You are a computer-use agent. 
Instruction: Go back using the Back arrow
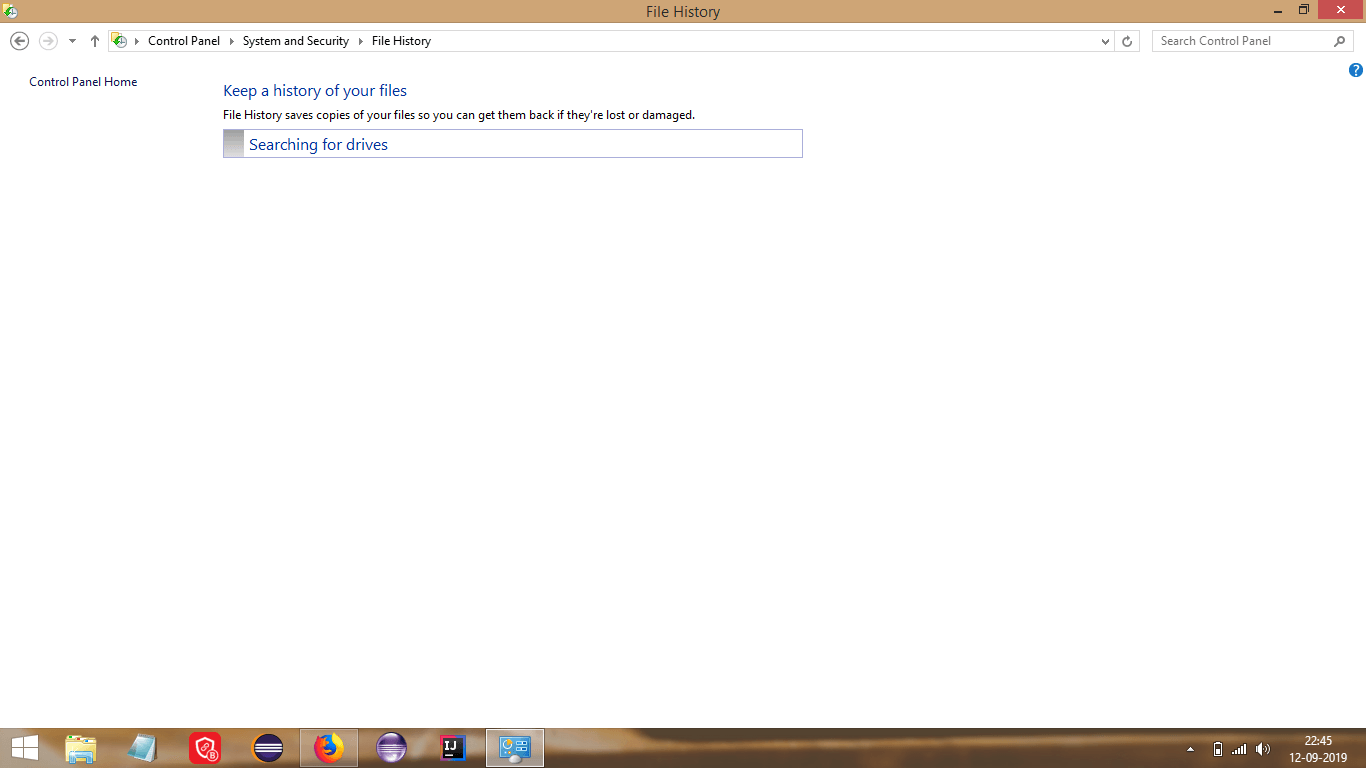19,41
